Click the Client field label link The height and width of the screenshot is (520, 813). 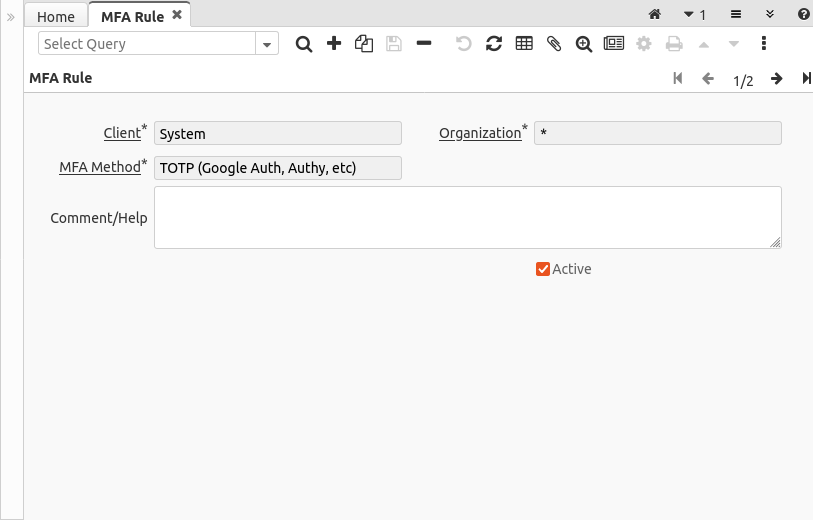122,133
